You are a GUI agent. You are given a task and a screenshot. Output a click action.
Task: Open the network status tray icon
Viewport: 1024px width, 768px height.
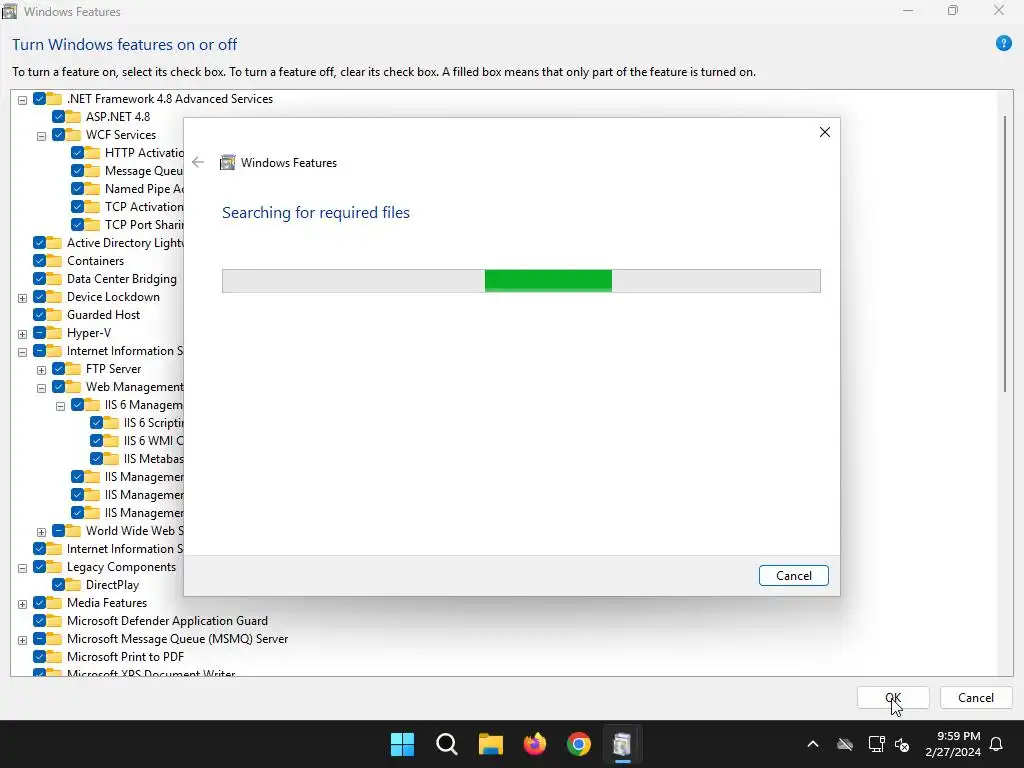876,744
